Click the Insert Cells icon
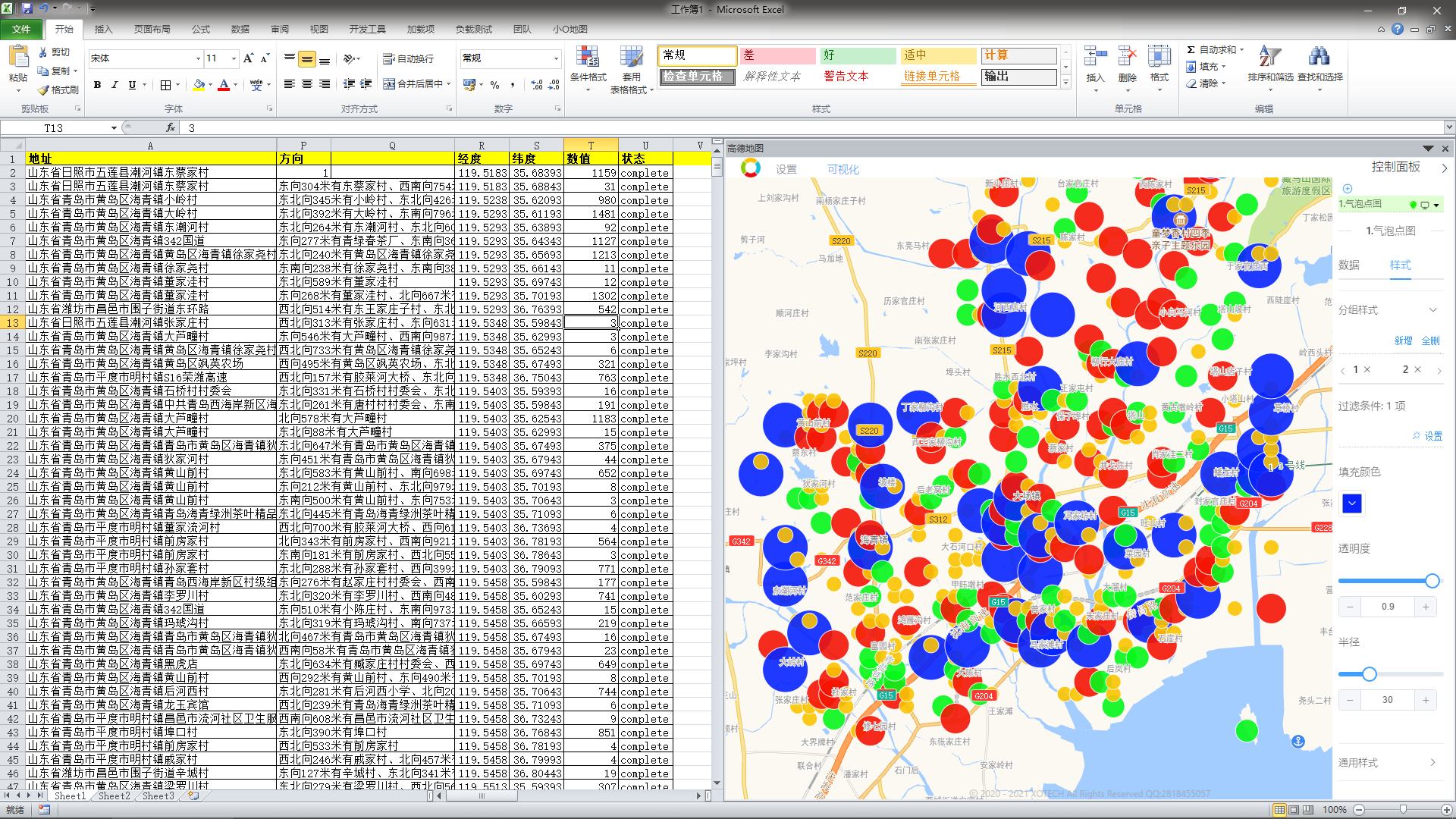The height and width of the screenshot is (819, 1456). 1095,57
